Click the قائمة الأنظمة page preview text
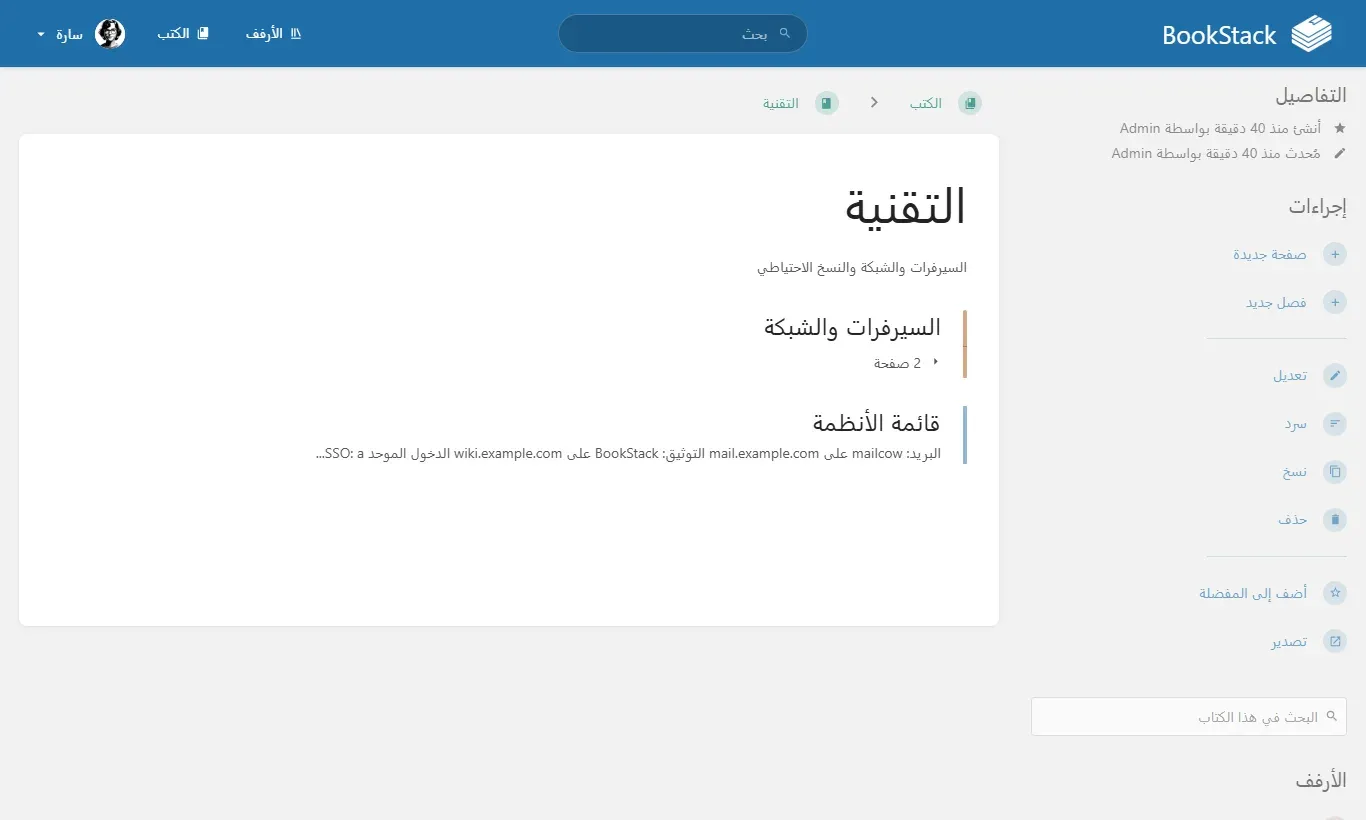 pyautogui.click(x=628, y=453)
